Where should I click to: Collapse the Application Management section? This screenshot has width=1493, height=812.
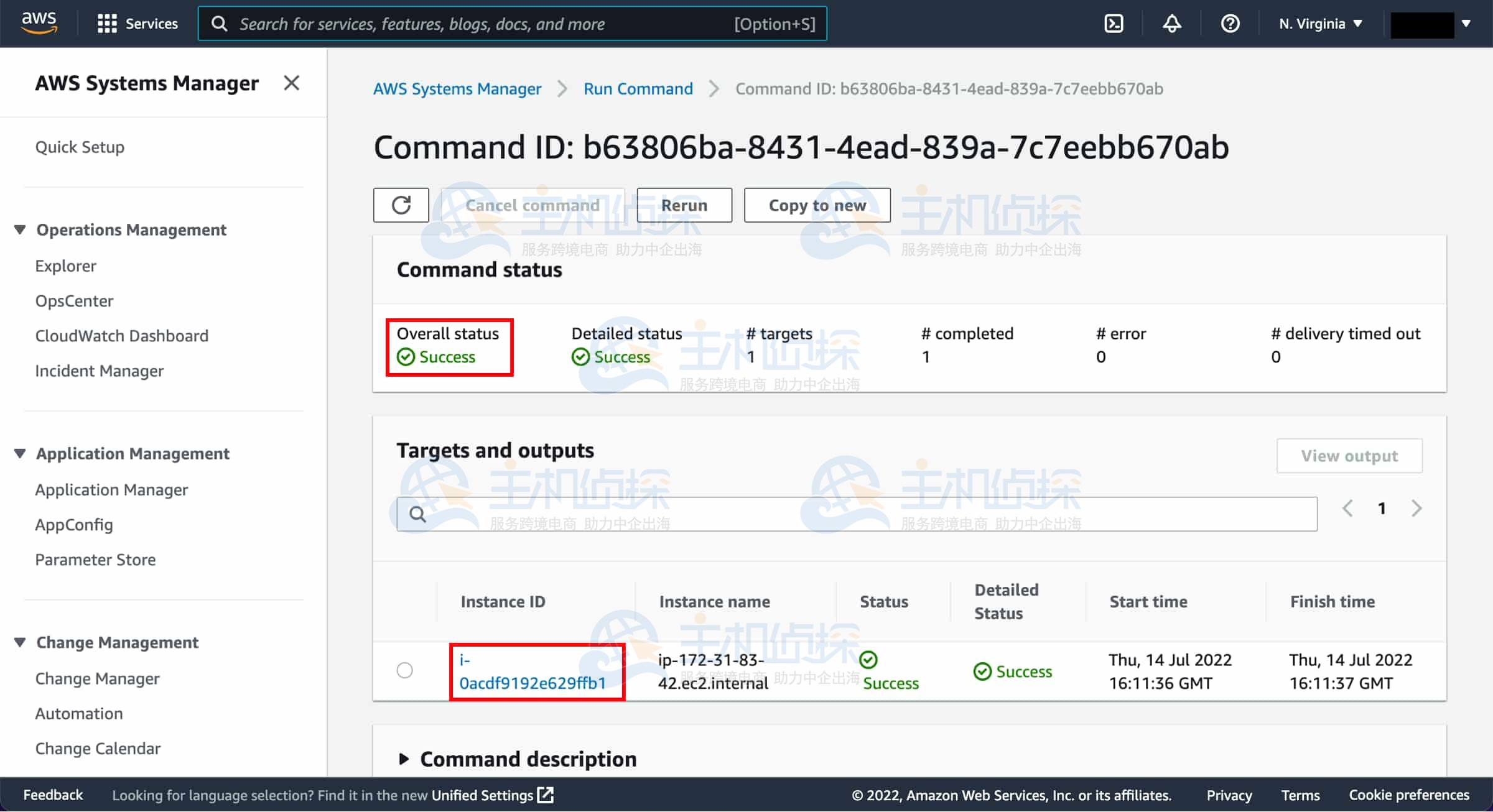20,454
